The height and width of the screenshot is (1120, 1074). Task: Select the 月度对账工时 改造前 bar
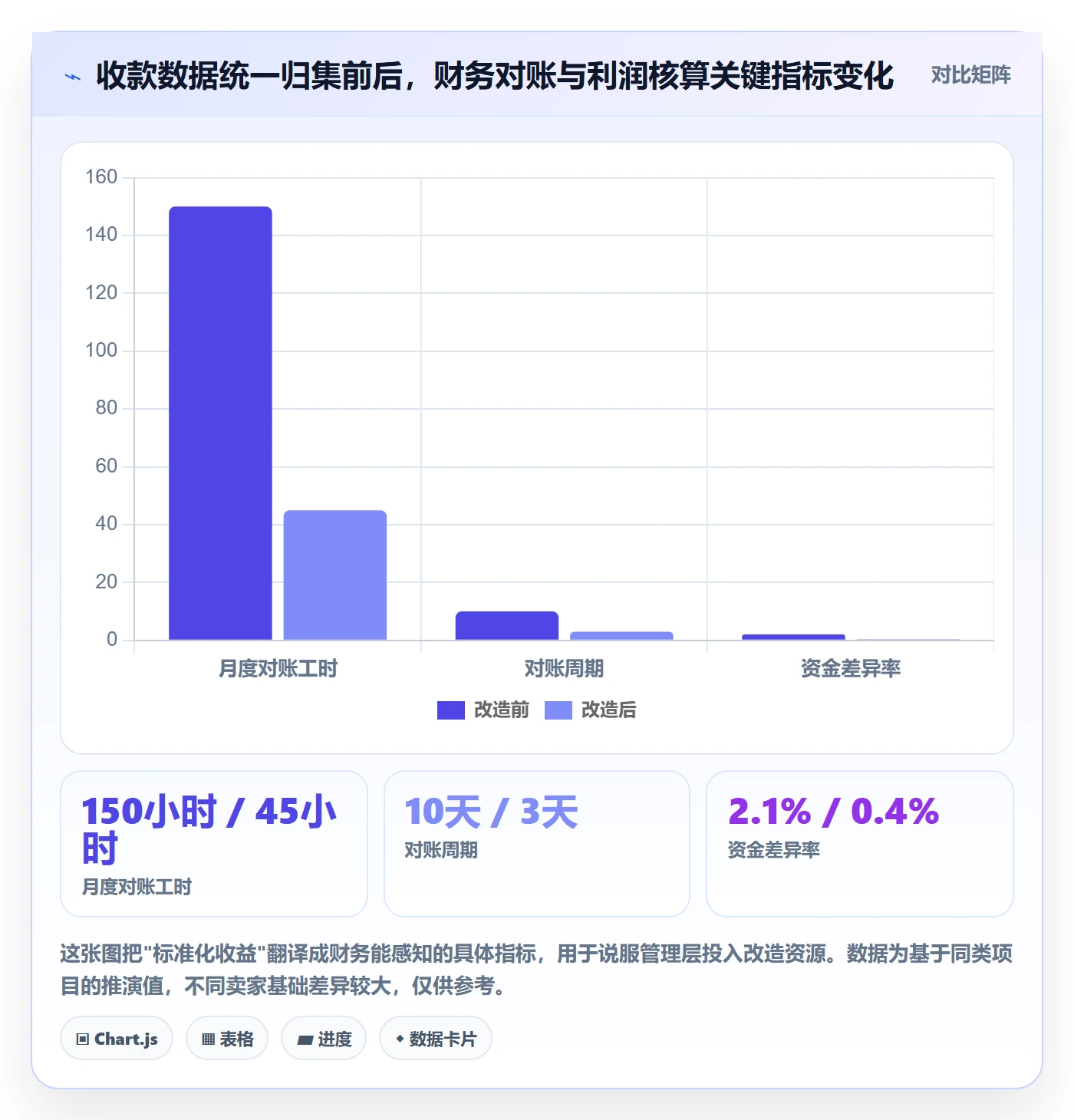point(220,423)
